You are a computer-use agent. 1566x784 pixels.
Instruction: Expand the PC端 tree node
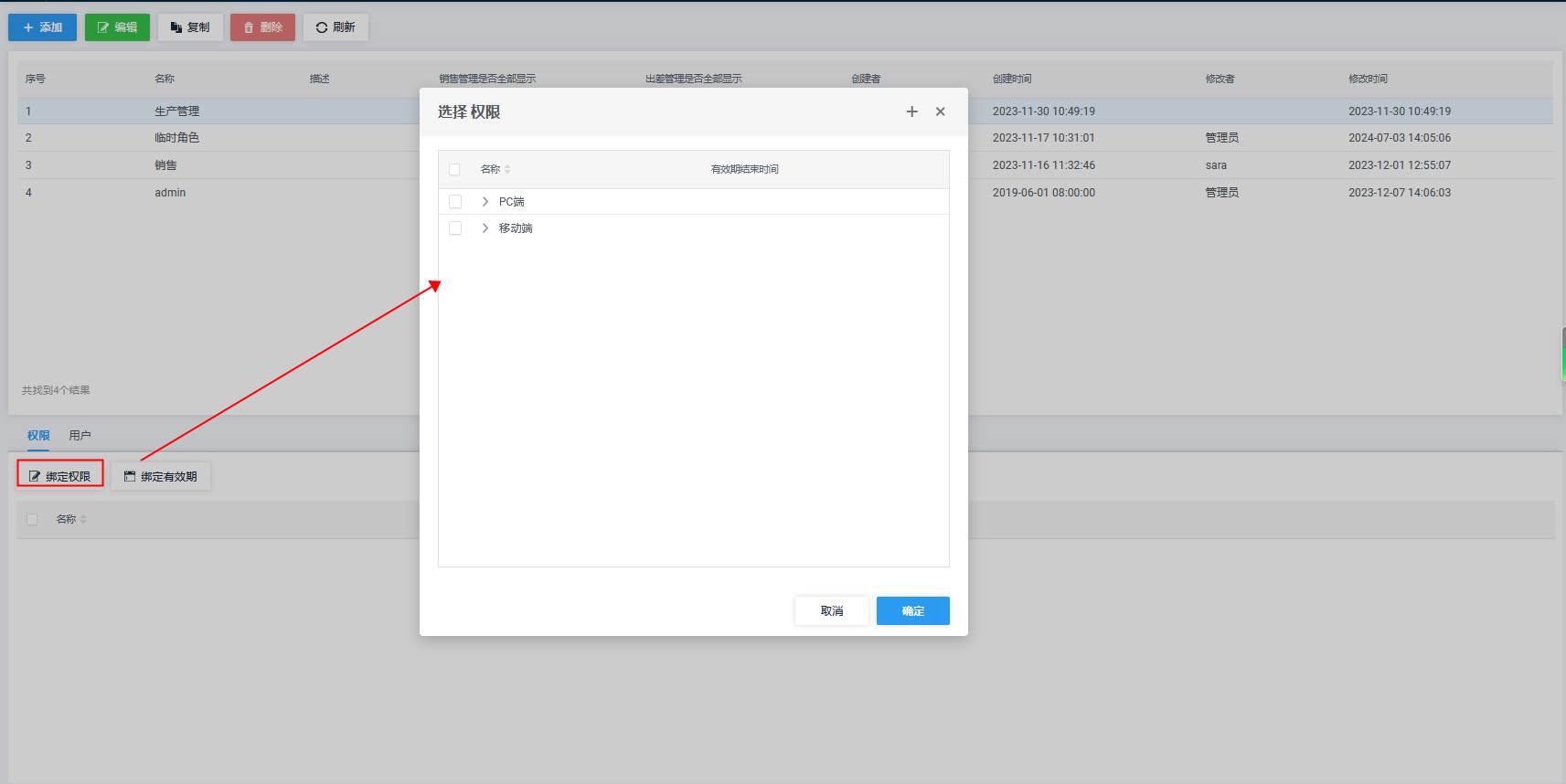pyautogui.click(x=485, y=202)
